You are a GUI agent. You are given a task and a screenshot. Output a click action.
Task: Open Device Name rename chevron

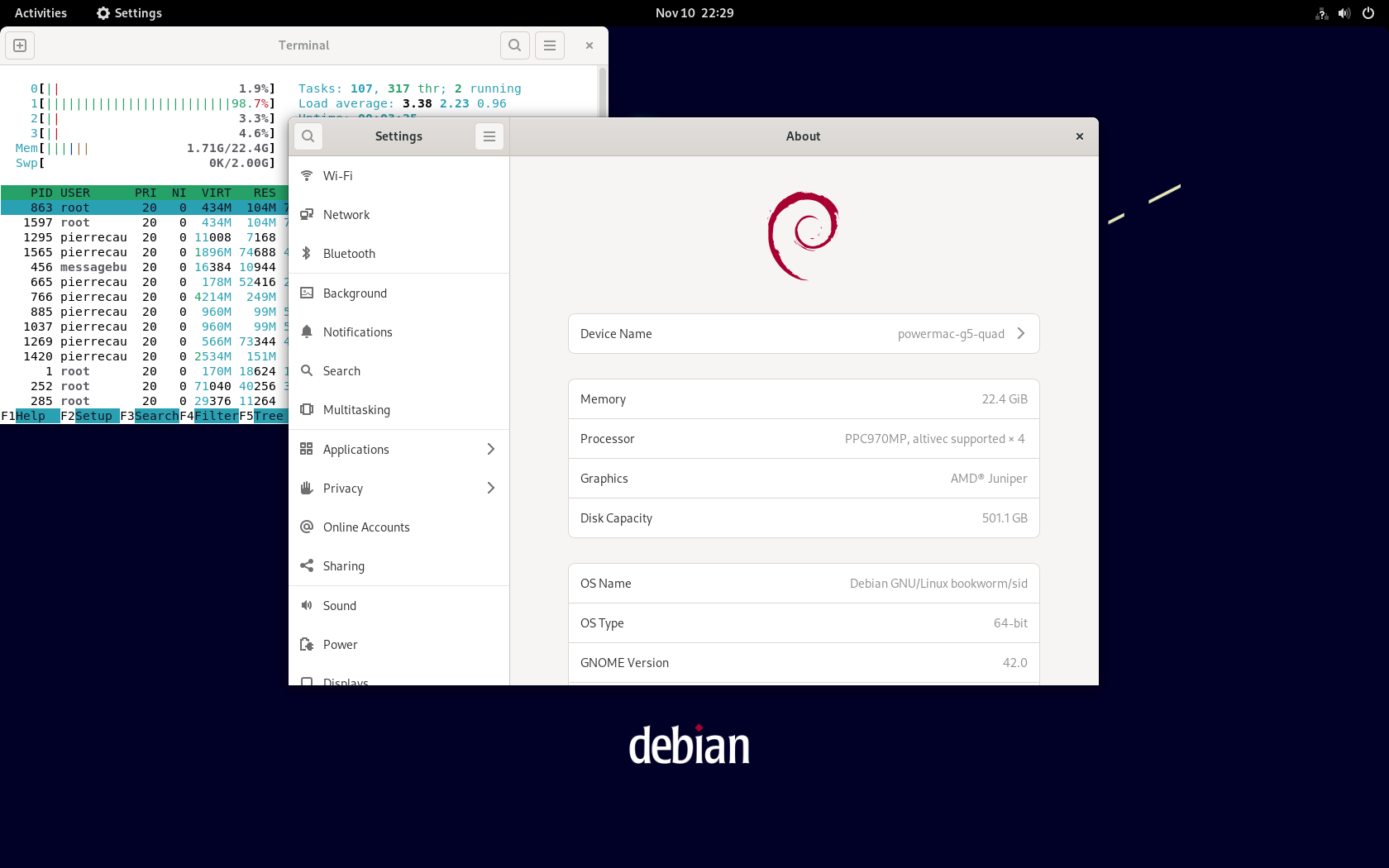[1021, 333]
